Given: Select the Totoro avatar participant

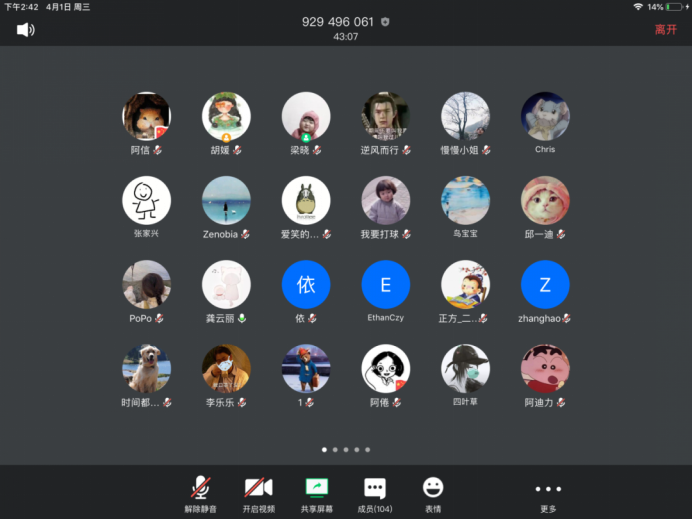Looking at the screenshot, I should tap(306, 200).
